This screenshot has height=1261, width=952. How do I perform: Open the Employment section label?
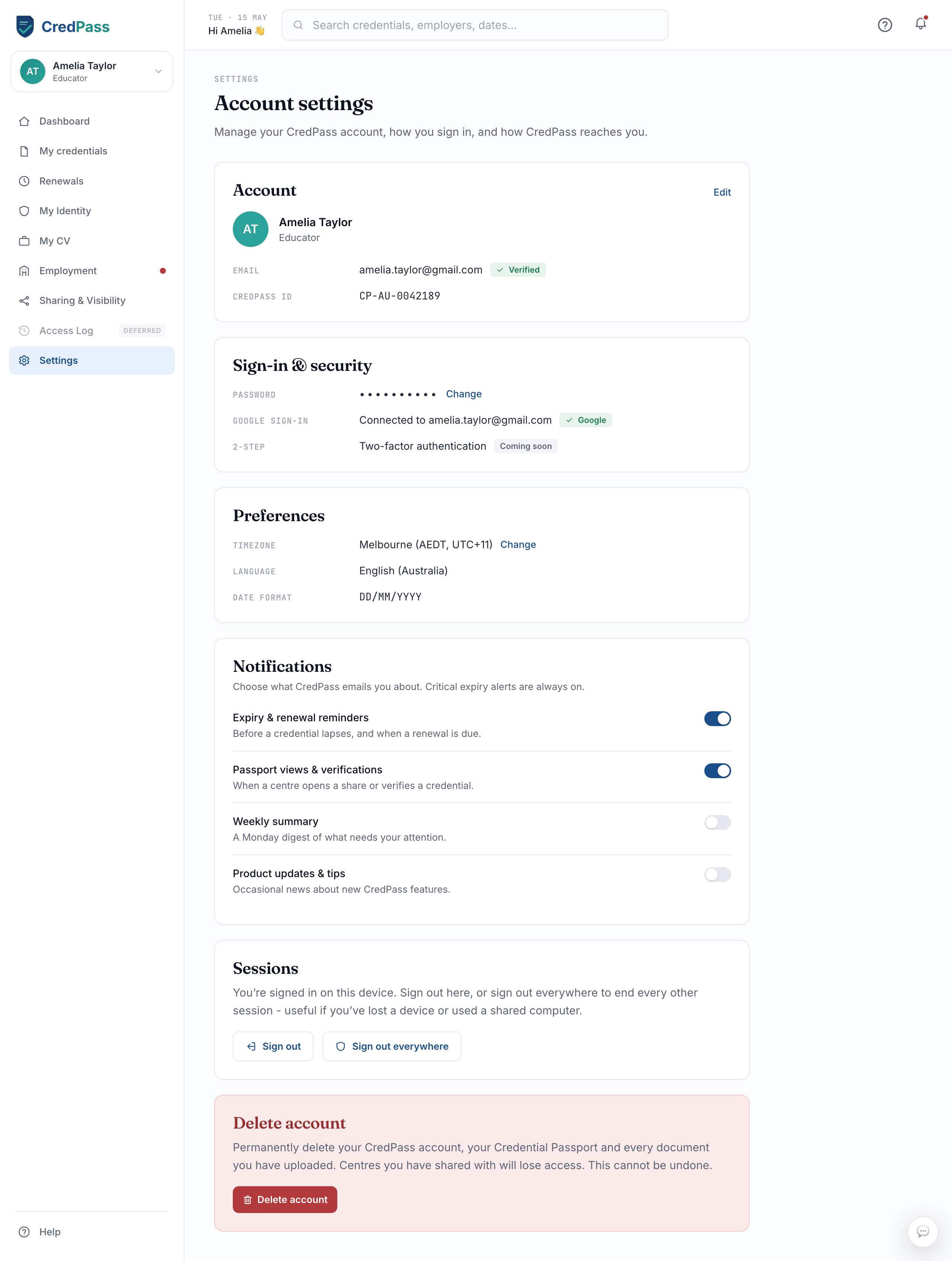coord(68,271)
